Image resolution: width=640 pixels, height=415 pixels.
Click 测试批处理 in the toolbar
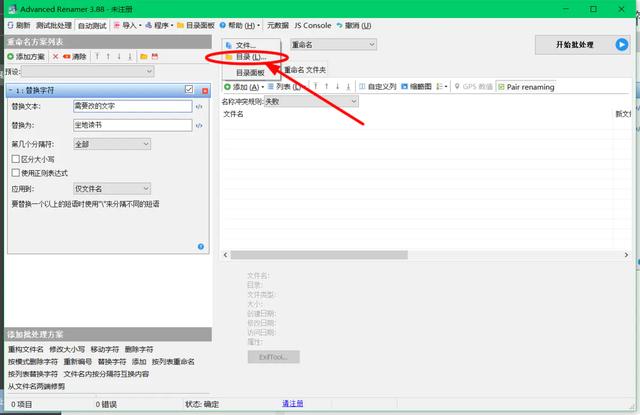[53, 25]
